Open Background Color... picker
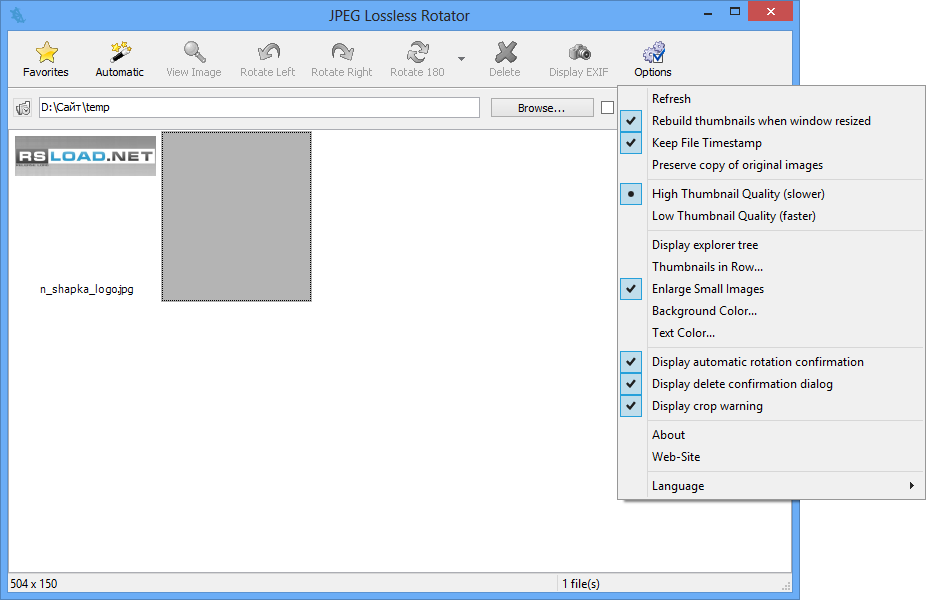This screenshot has width=926, height=600. coord(771,311)
